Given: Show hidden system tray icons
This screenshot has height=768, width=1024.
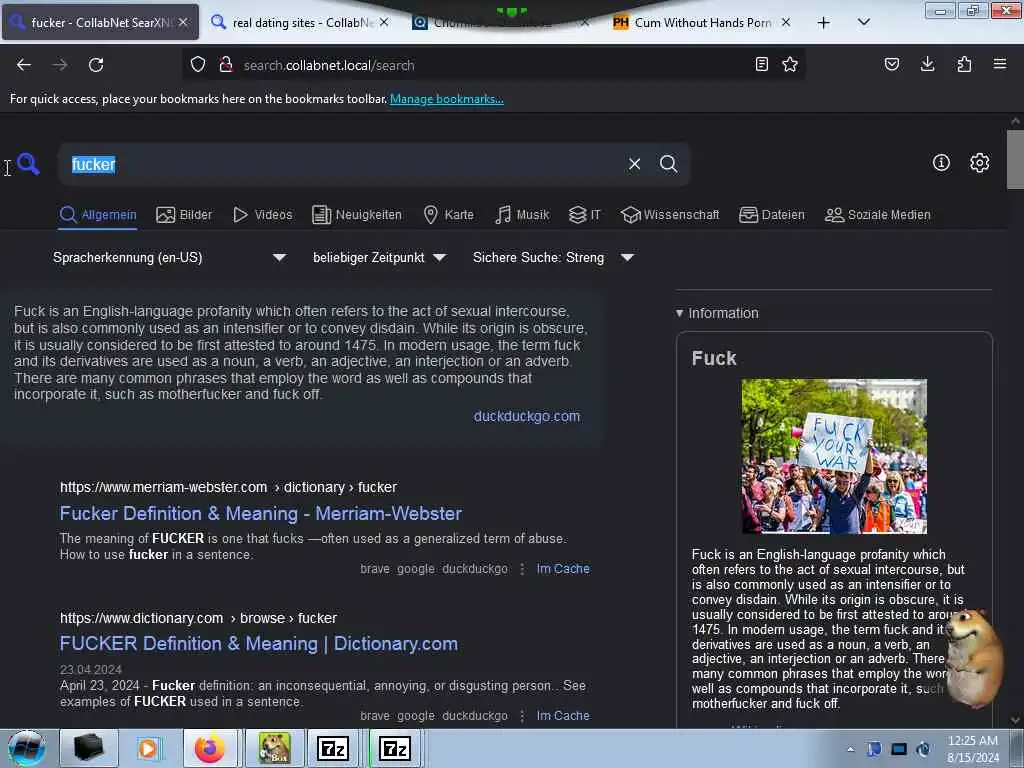Looking at the screenshot, I should pos(850,749).
